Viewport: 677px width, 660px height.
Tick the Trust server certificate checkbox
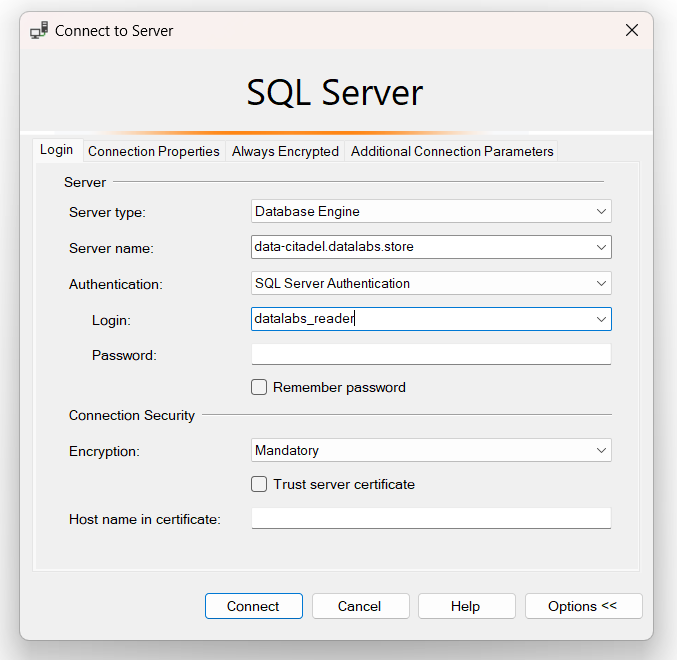click(259, 484)
